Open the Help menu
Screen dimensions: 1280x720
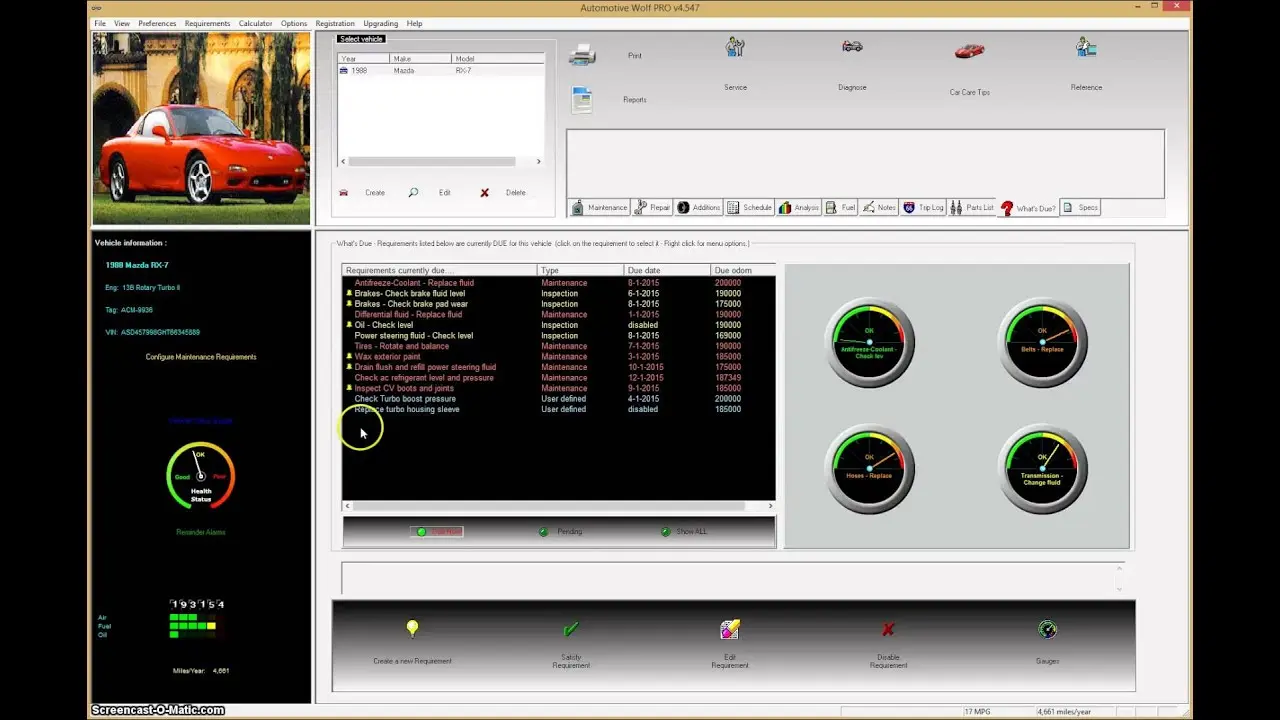[x=414, y=23]
